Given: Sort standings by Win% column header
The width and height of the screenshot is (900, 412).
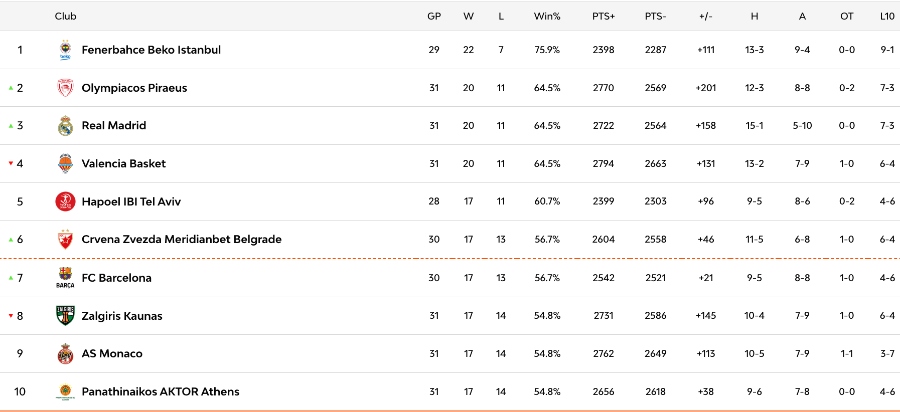Looking at the screenshot, I should click(x=547, y=16).
